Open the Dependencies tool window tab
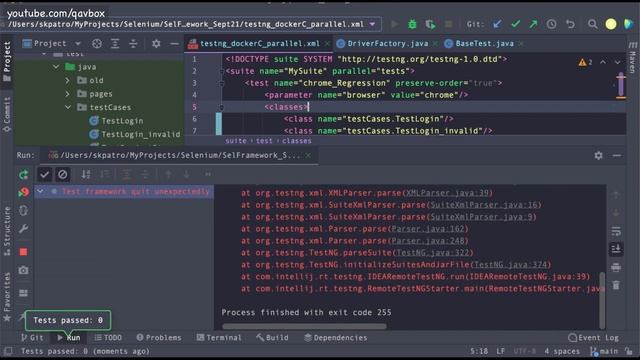This screenshot has height=360, width=640. coord(336,338)
